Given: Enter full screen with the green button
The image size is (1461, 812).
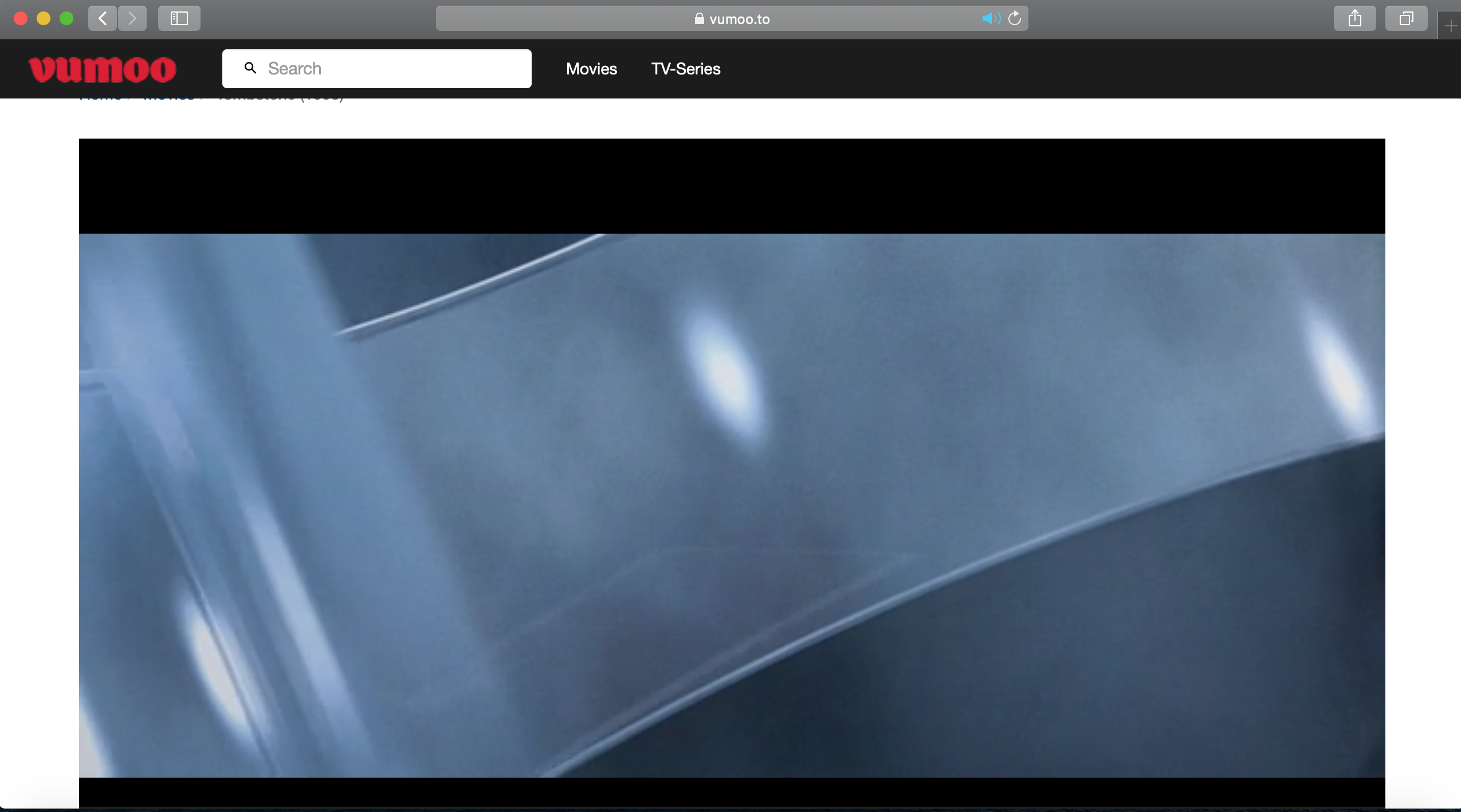Looking at the screenshot, I should (67, 18).
